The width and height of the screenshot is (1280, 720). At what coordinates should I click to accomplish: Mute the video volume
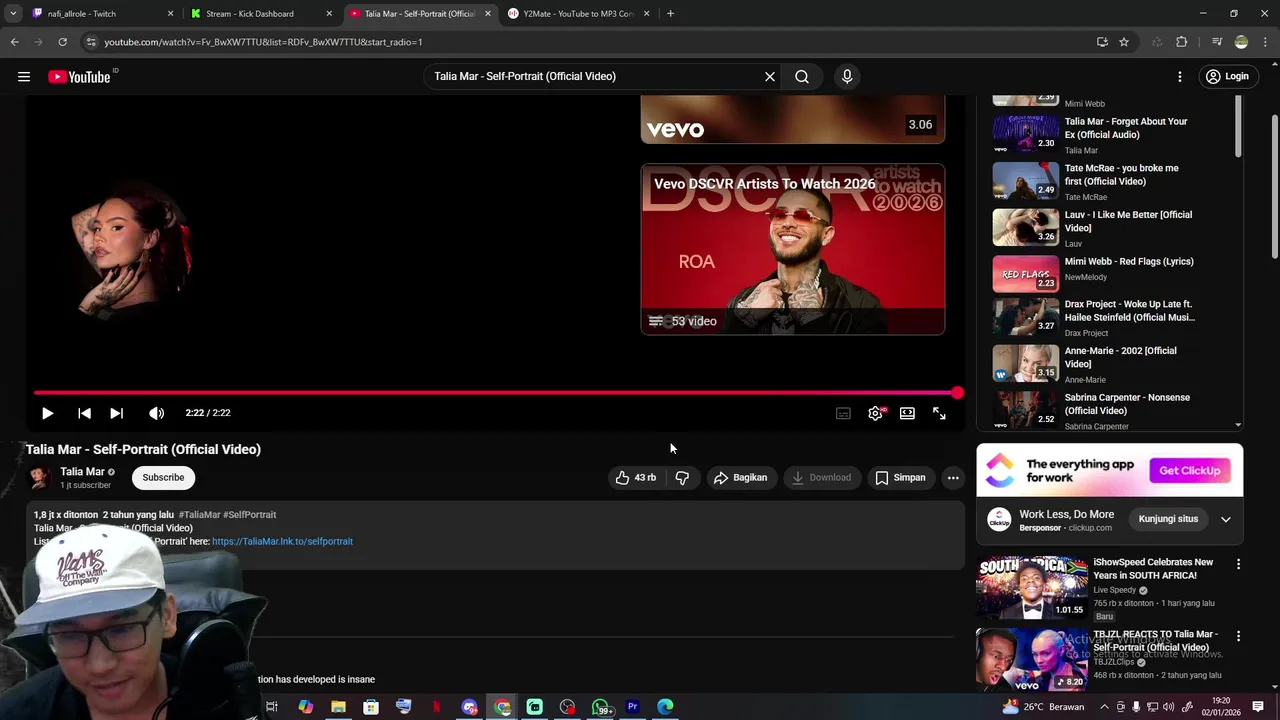coord(156,413)
